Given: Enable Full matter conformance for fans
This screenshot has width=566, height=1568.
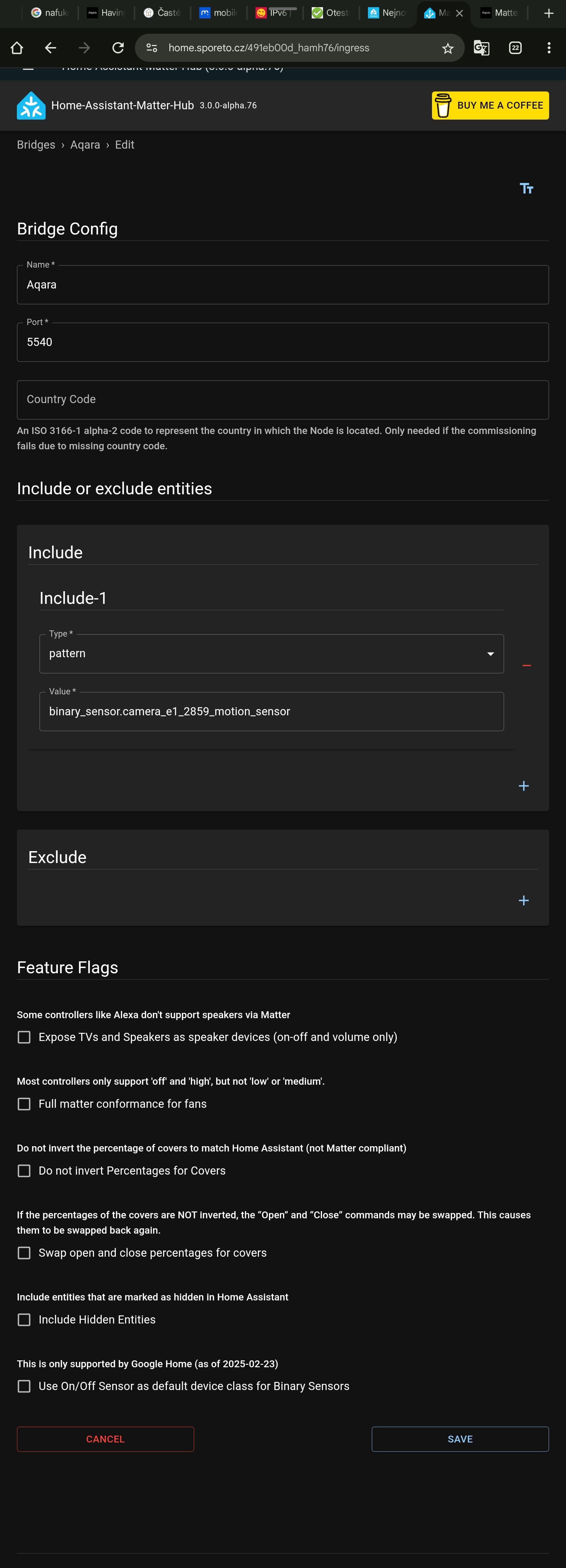Looking at the screenshot, I should pyautogui.click(x=24, y=1104).
